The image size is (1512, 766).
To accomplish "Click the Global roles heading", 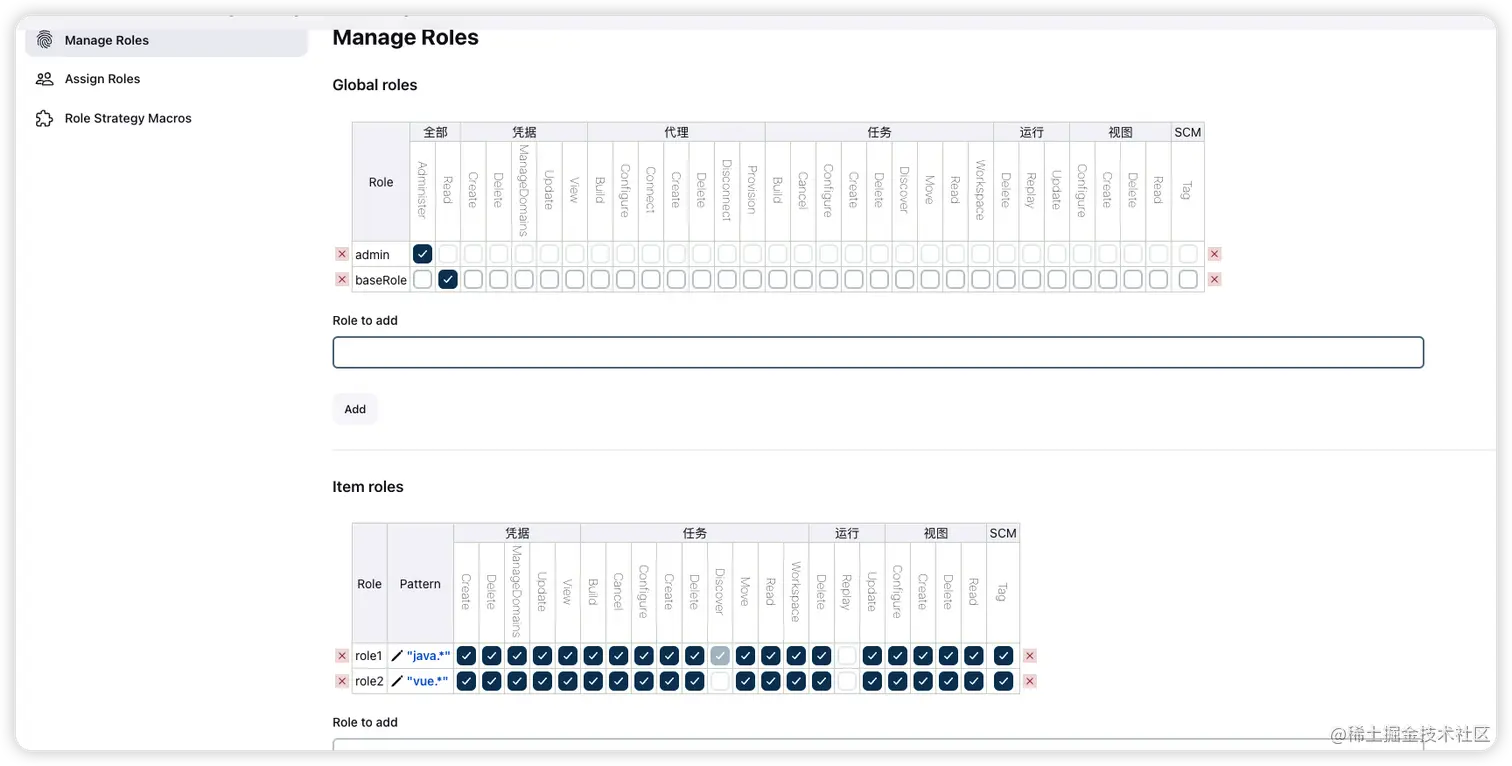I will 375,85.
